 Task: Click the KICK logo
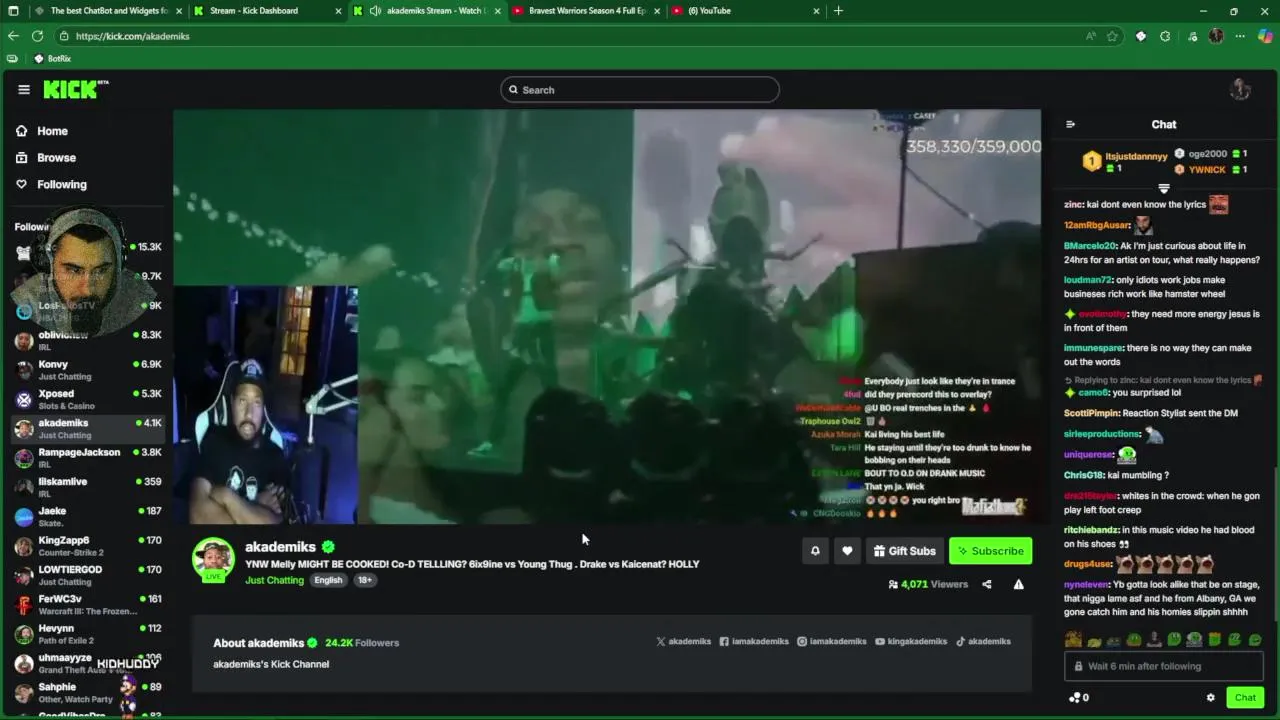click(x=75, y=90)
